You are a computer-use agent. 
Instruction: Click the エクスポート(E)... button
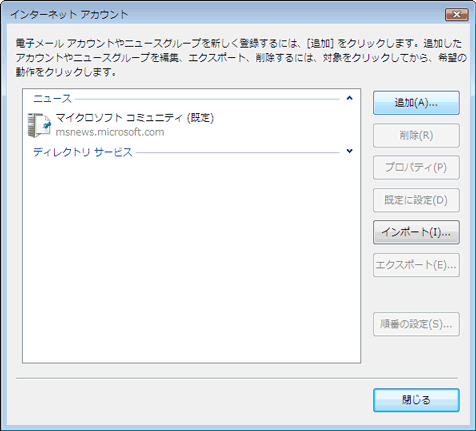click(416, 265)
